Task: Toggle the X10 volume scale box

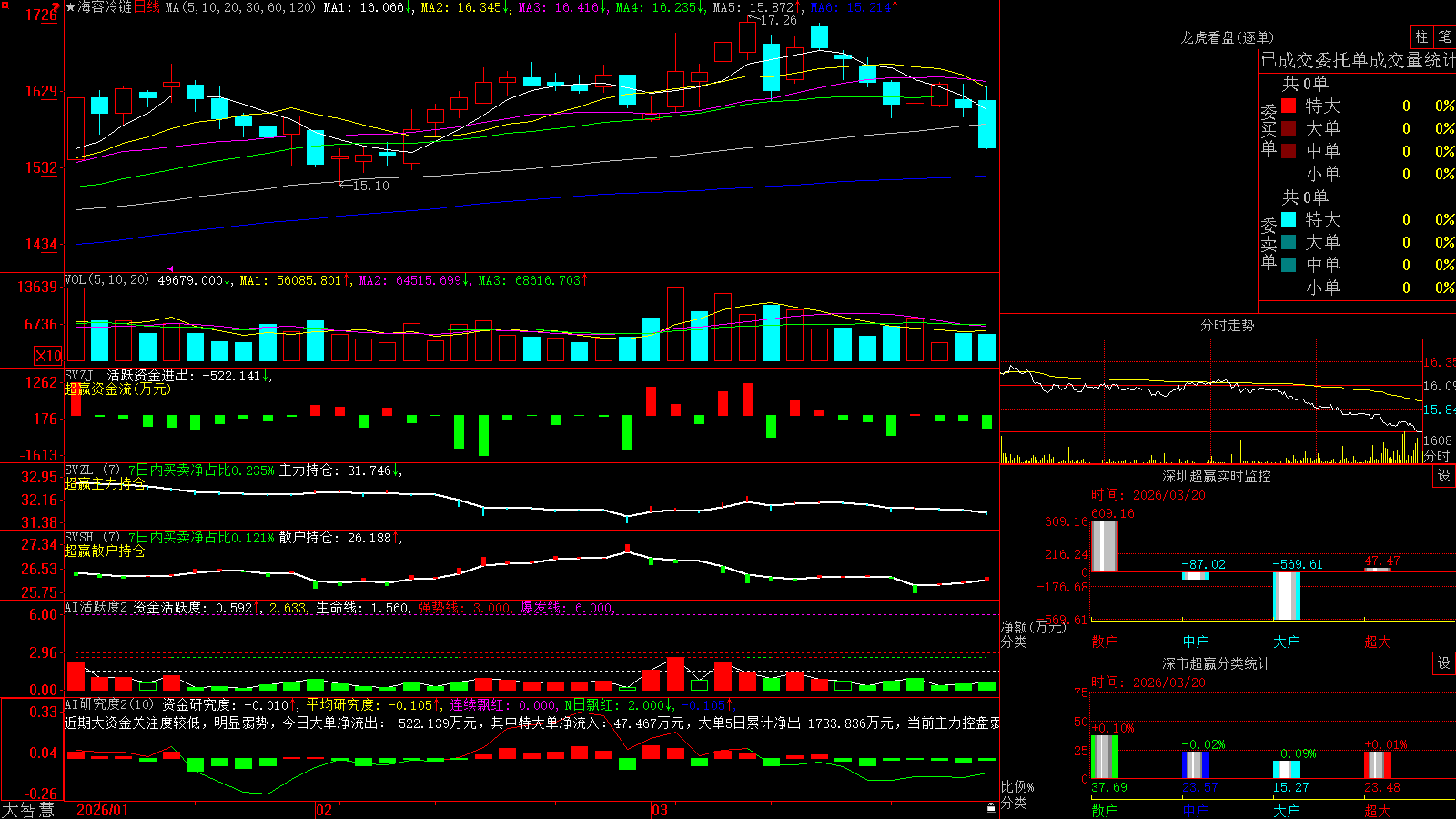Action: (48, 356)
